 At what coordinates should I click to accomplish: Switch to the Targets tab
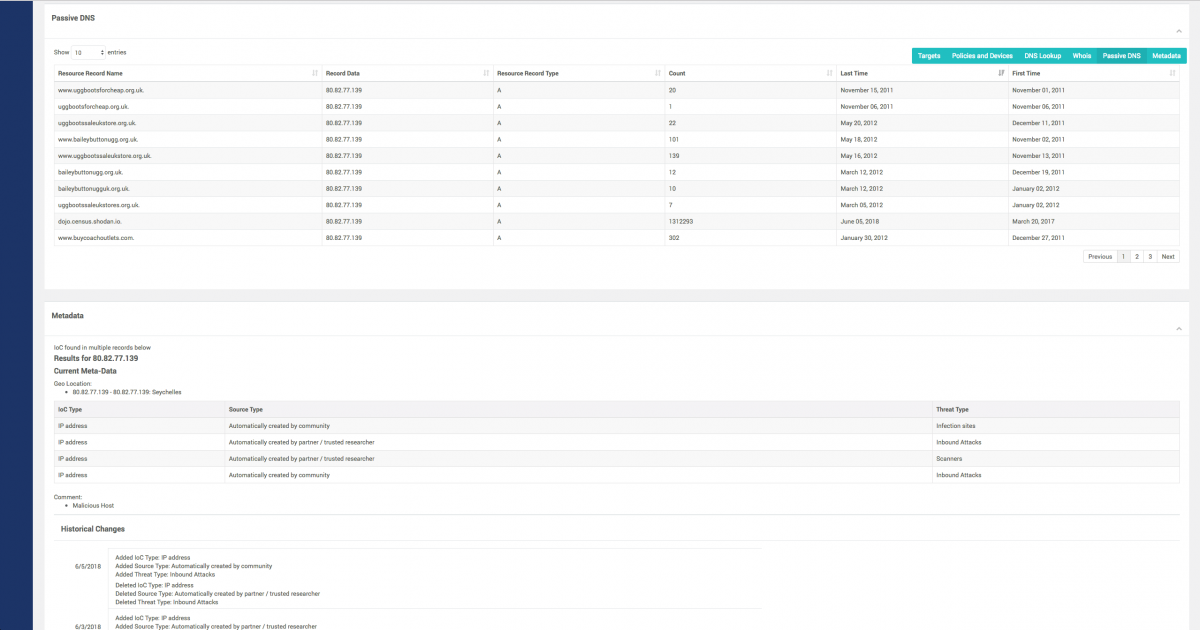pos(928,56)
